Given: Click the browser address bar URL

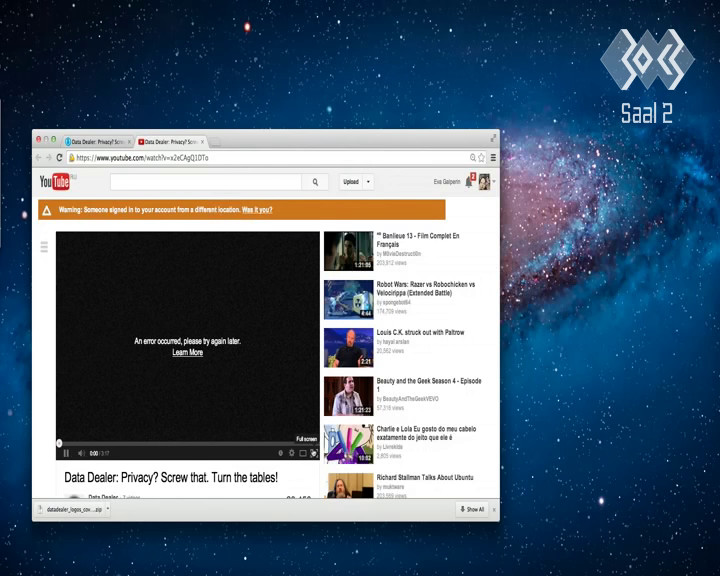Looking at the screenshot, I should tap(142, 158).
